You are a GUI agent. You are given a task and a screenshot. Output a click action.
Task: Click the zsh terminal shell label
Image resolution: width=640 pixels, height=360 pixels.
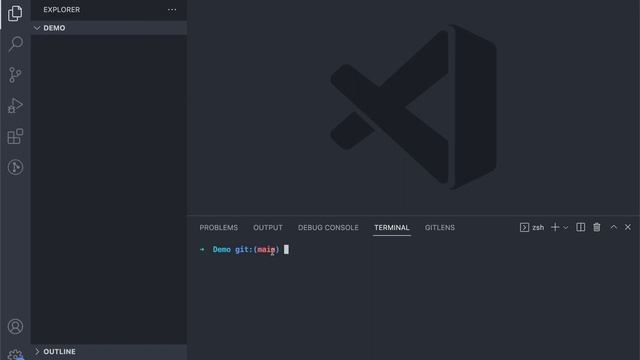[x=532, y=227]
